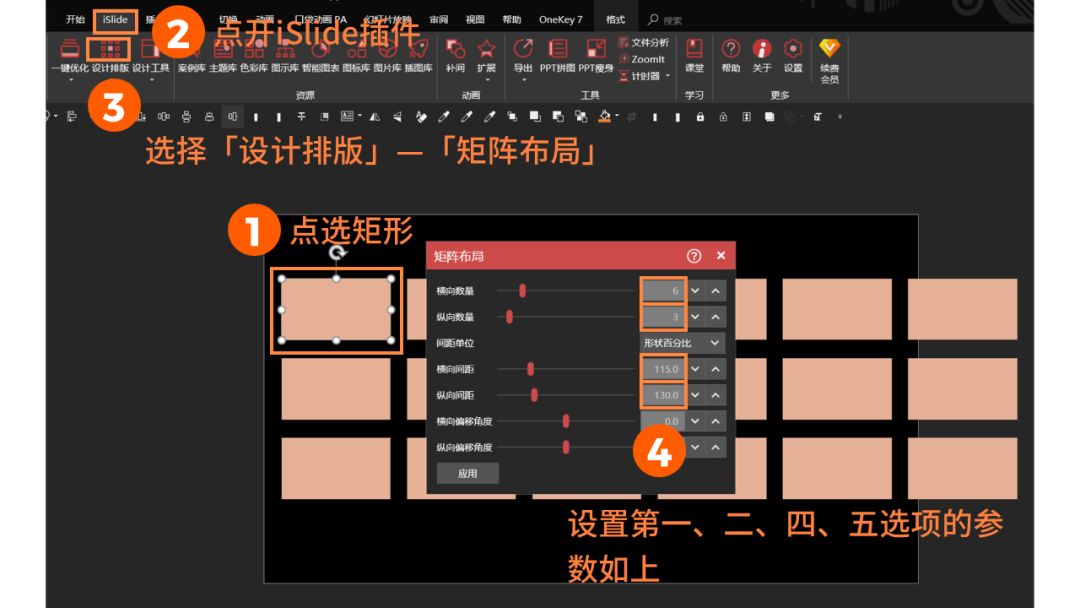Open the 图示库 diagram library
The height and width of the screenshot is (608, 1080).
(284, 56)
